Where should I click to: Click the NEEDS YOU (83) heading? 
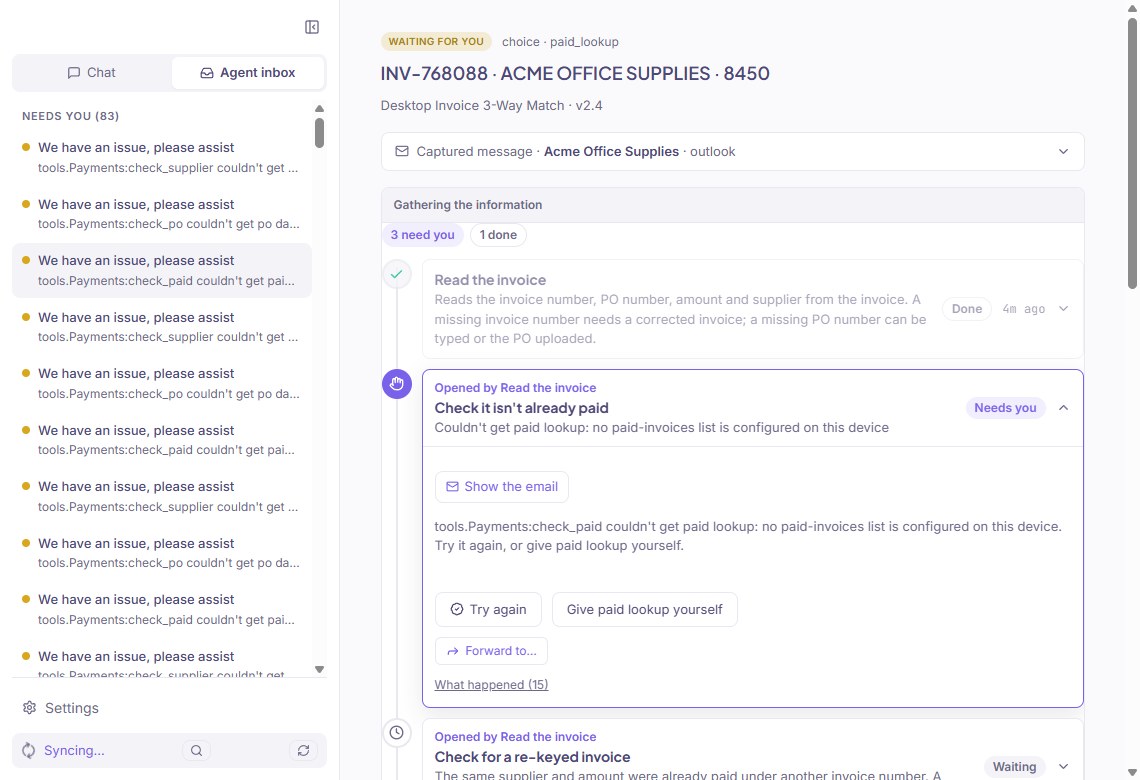tap(71, 116)
